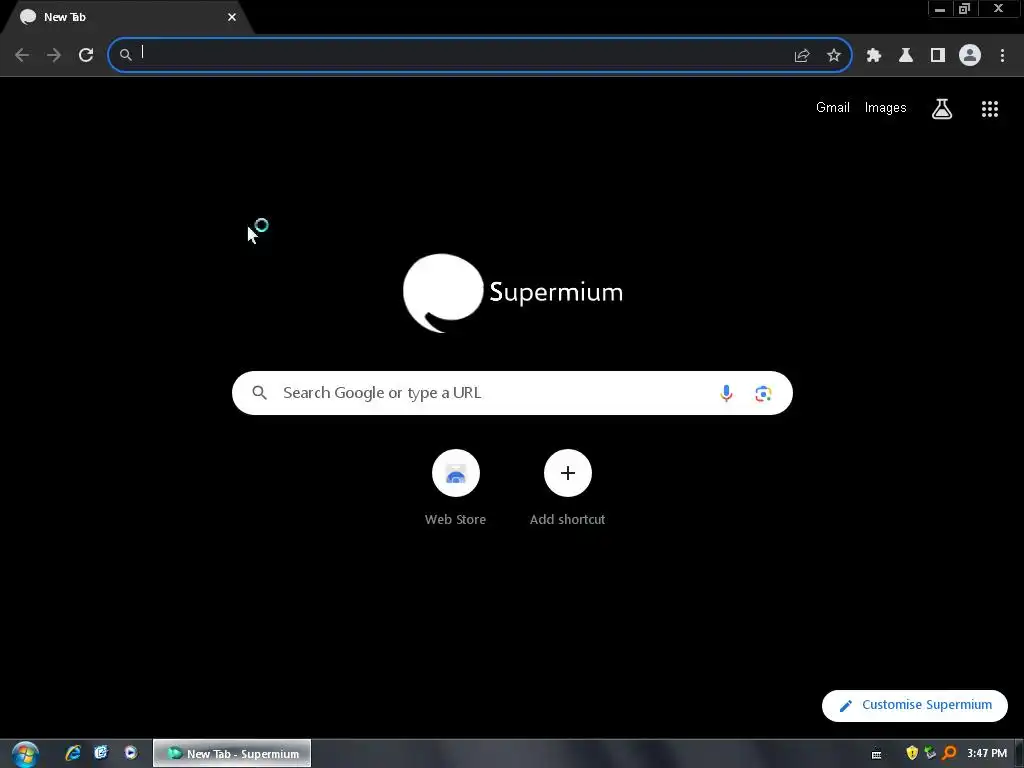The image size is (1024, 768).
Task: Open the toolbar flask experiments icon
Action: 906,56
